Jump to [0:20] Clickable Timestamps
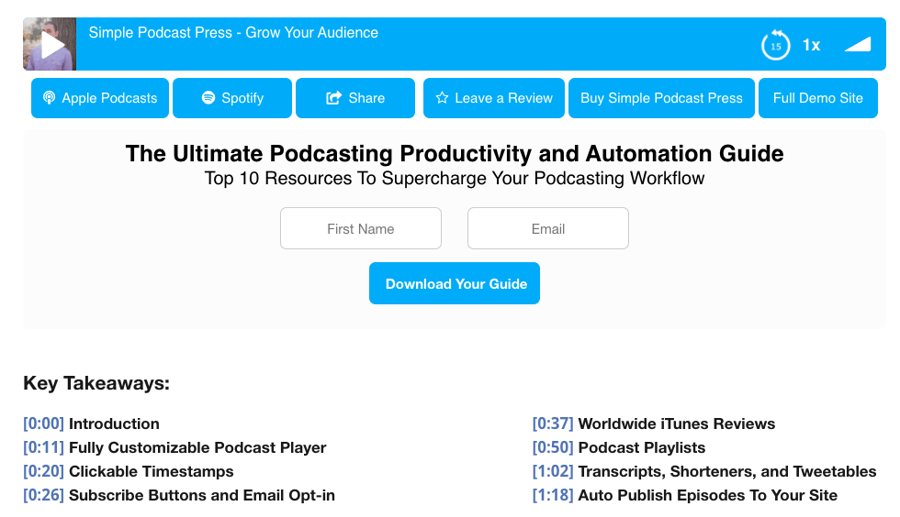Viewport: 900px width, 517px height. [43, 471]
